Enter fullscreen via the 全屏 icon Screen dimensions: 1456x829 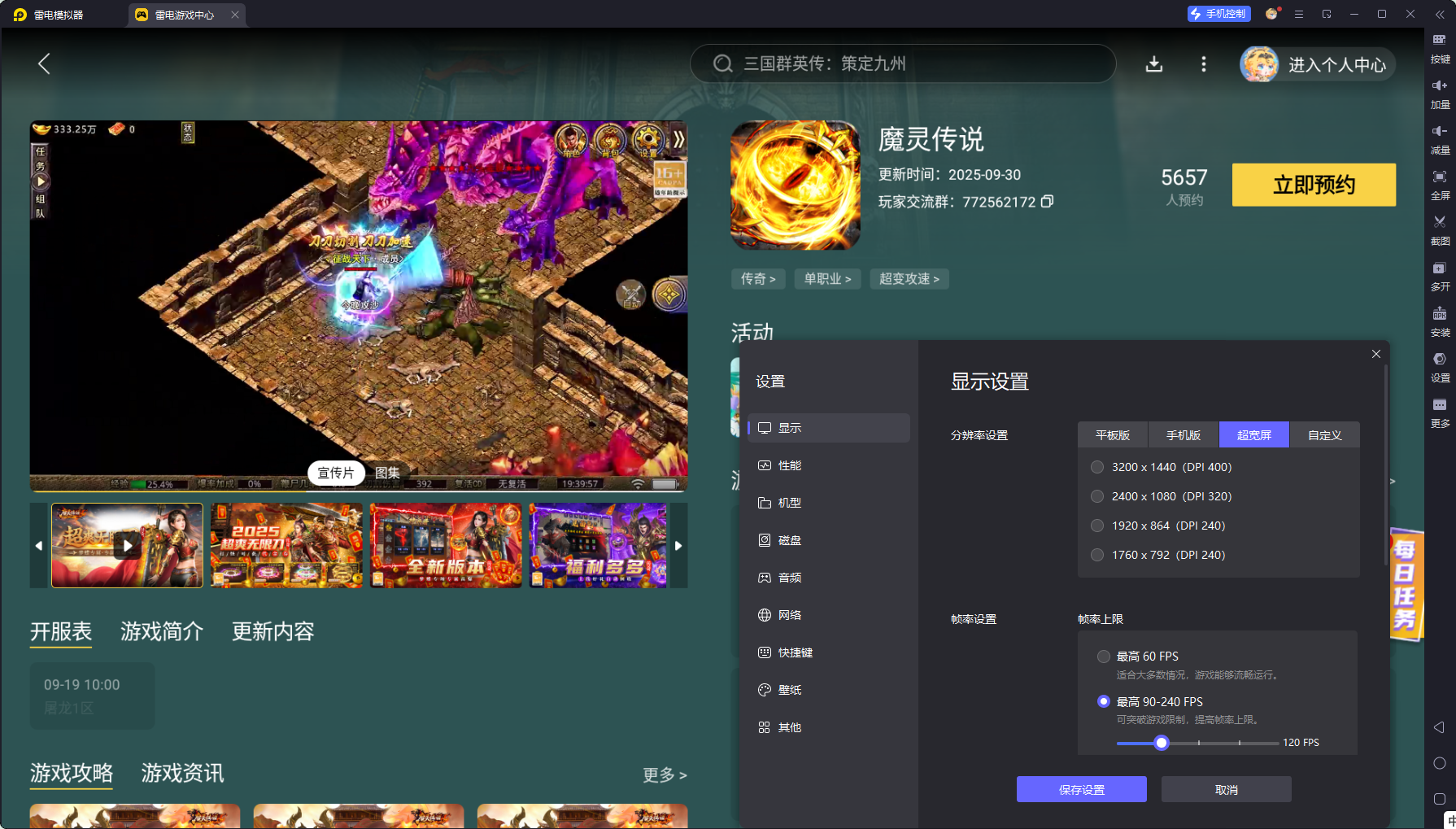click(1439, 182)
